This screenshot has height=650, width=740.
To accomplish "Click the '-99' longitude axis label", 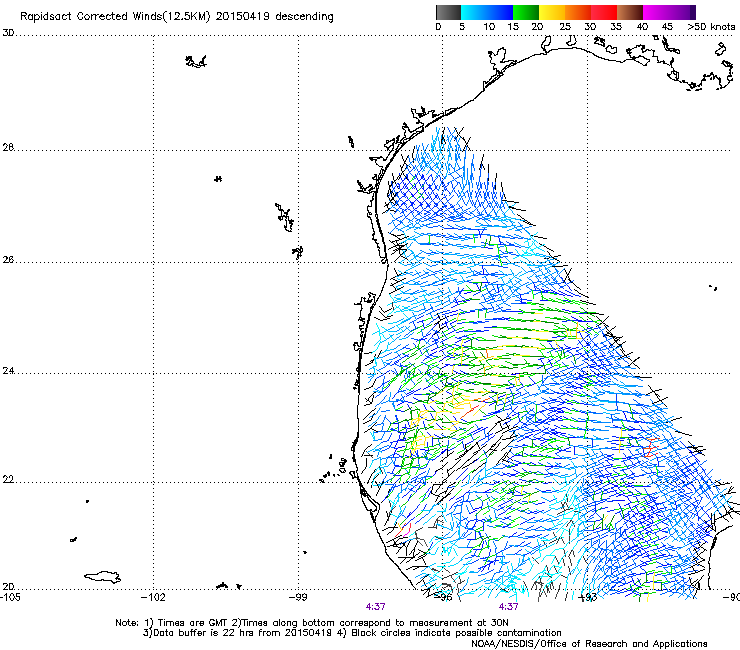I will coord(298,597).
